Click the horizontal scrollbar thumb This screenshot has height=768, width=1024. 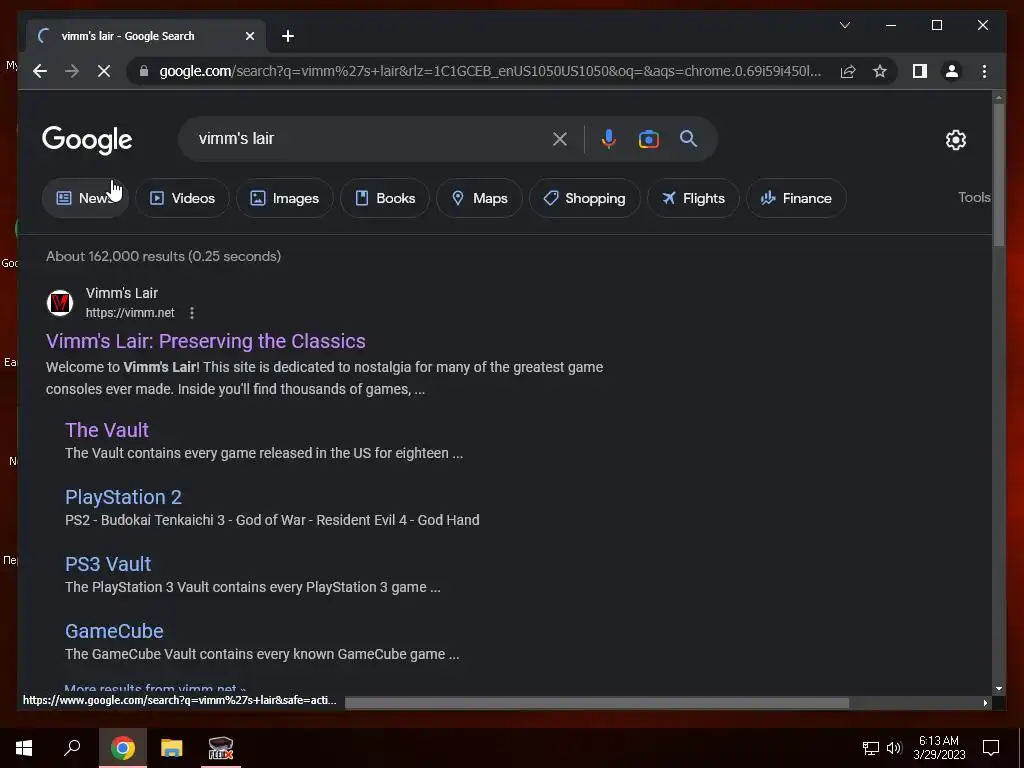[x=597, y=703]
